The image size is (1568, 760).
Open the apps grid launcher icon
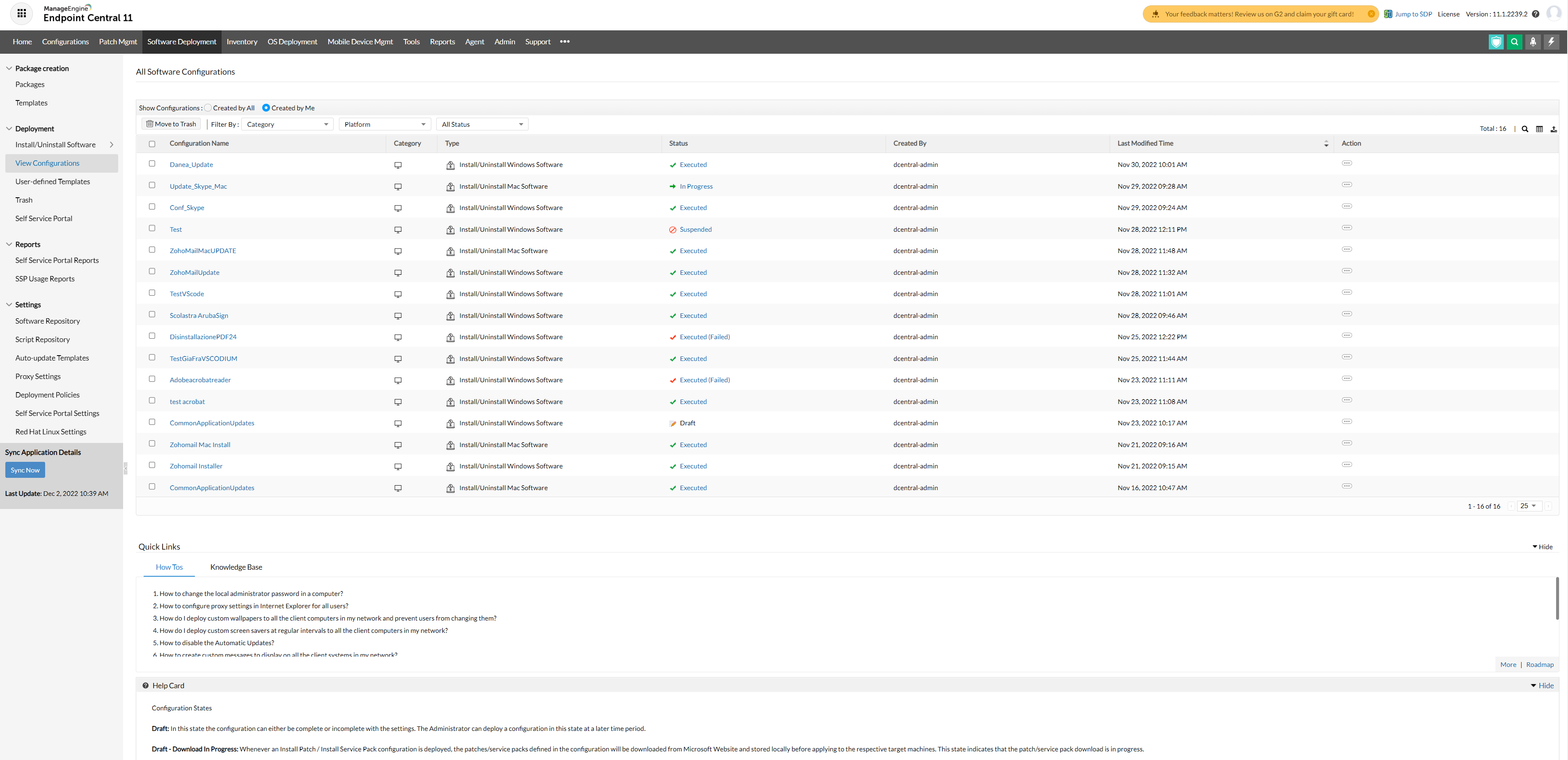point(22,14)
